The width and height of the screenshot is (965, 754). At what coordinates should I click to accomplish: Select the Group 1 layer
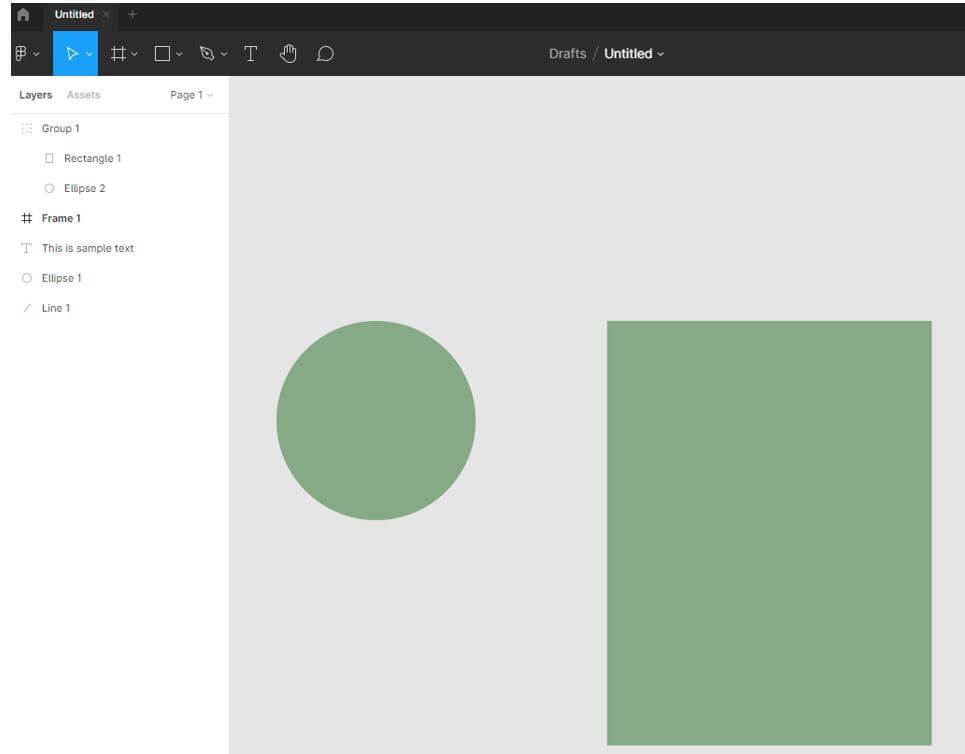[x=60, y=128]
